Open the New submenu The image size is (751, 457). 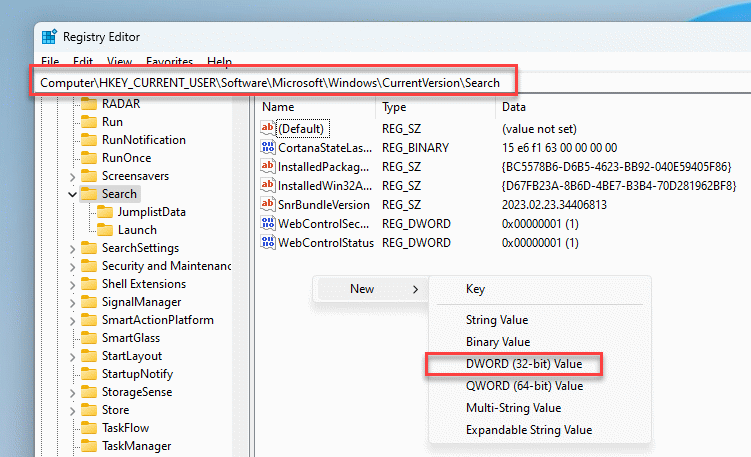click(372, 289)
